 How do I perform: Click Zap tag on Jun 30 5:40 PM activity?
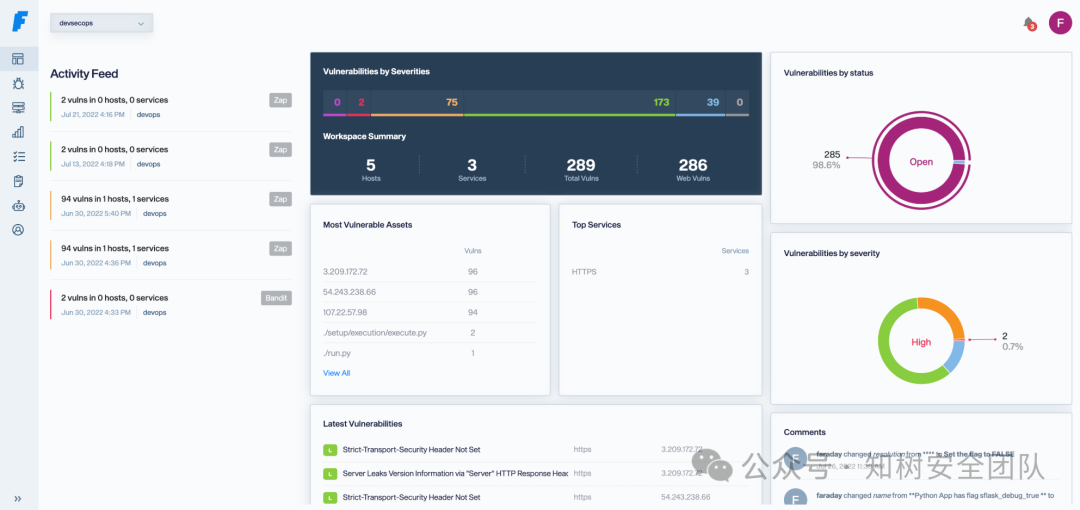point(280,199)
